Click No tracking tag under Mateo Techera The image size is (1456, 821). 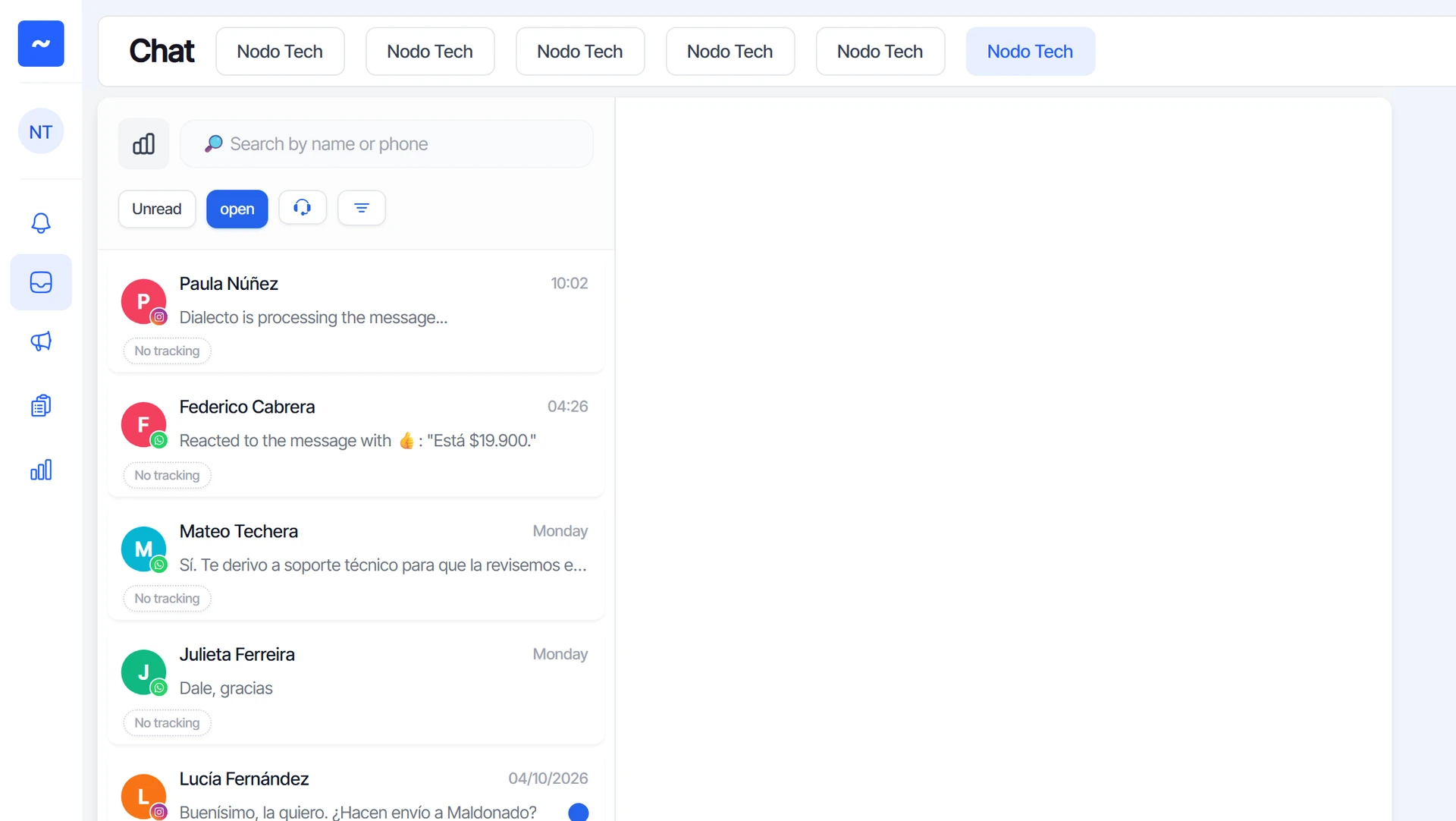click(x=167, y=598)
